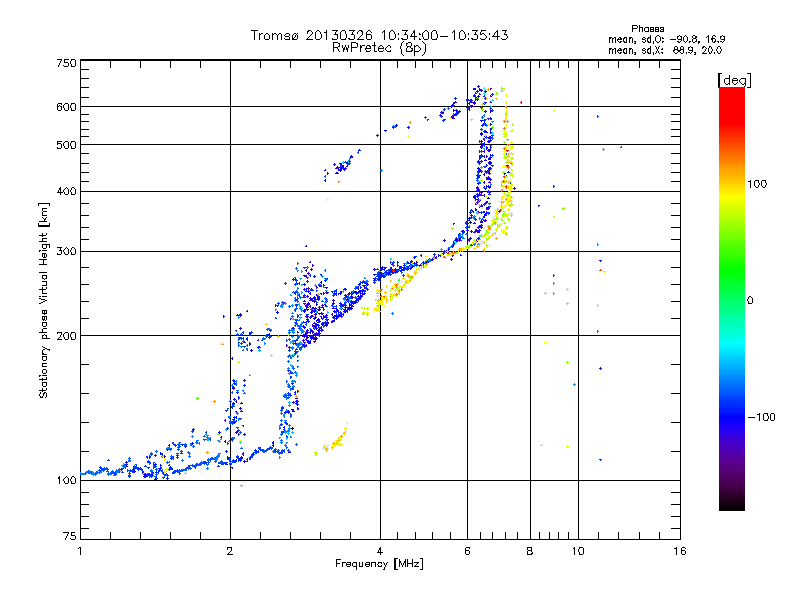Image resolution: width=800 pixels, height=600 pixels.
Task: Click the 'Frequency [MHz]' axis title
Action: pos(379,564)
